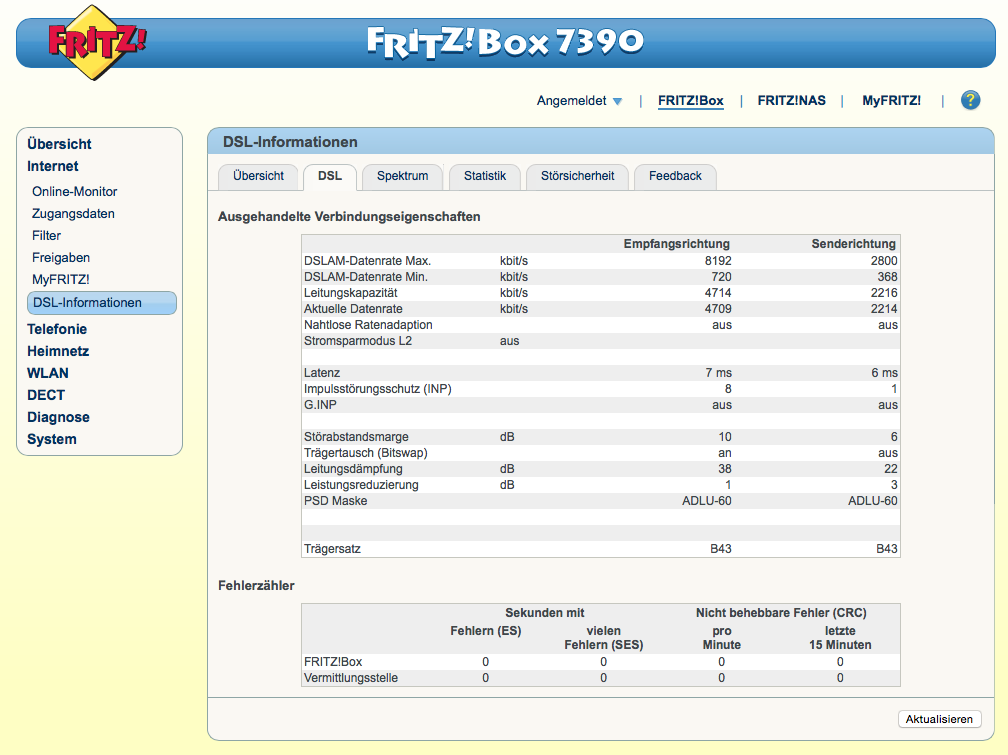Open MyFRITZ! in the sidebar submenu

60,279
